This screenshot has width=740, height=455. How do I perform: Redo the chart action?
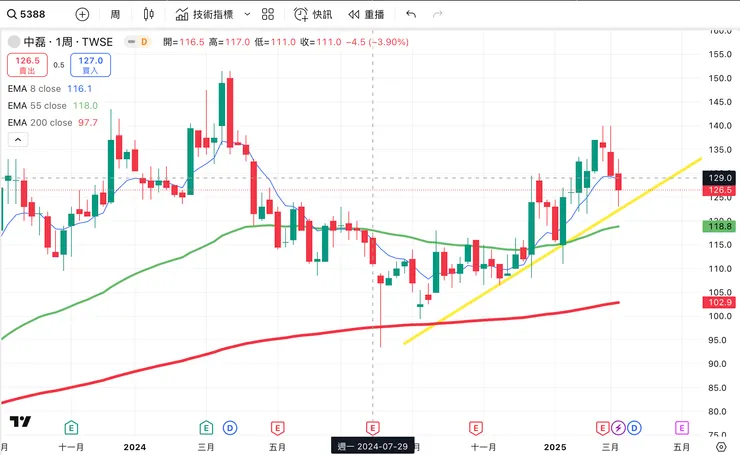[437, 14]
